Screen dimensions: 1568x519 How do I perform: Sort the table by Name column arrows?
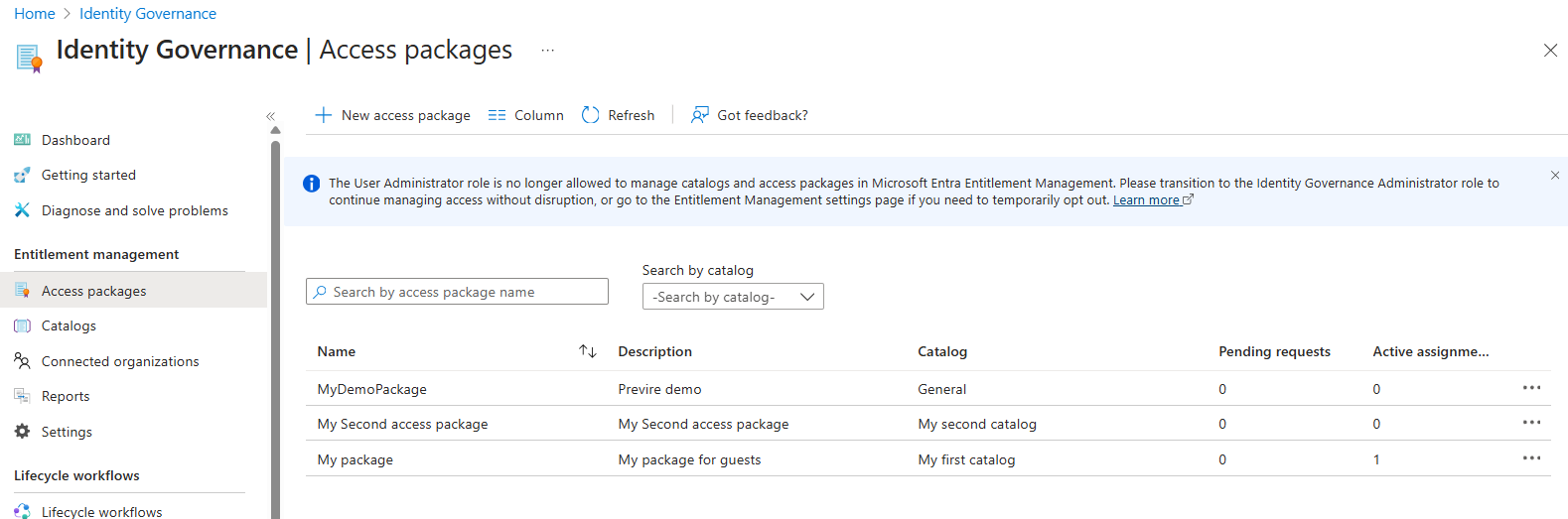point(588,351)
